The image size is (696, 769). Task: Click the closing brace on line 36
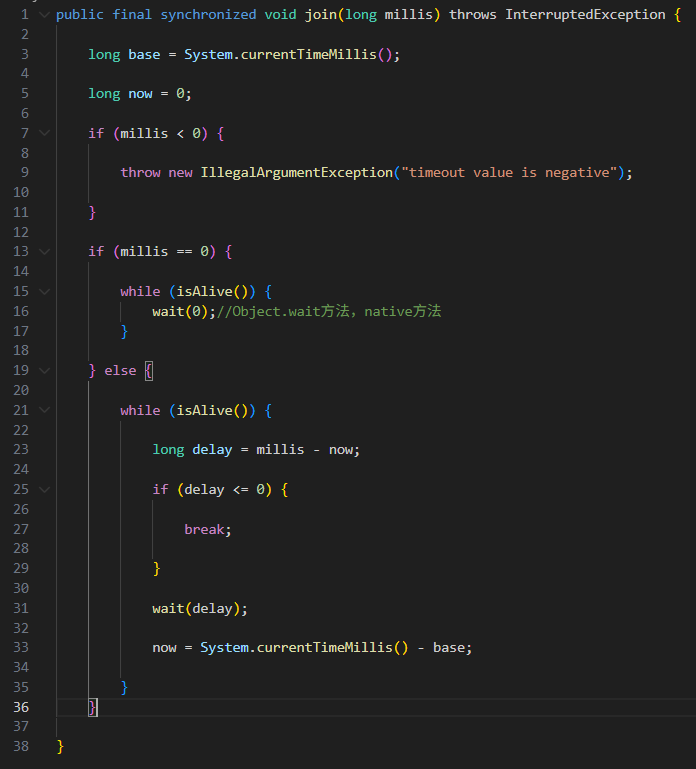(93, 707)
